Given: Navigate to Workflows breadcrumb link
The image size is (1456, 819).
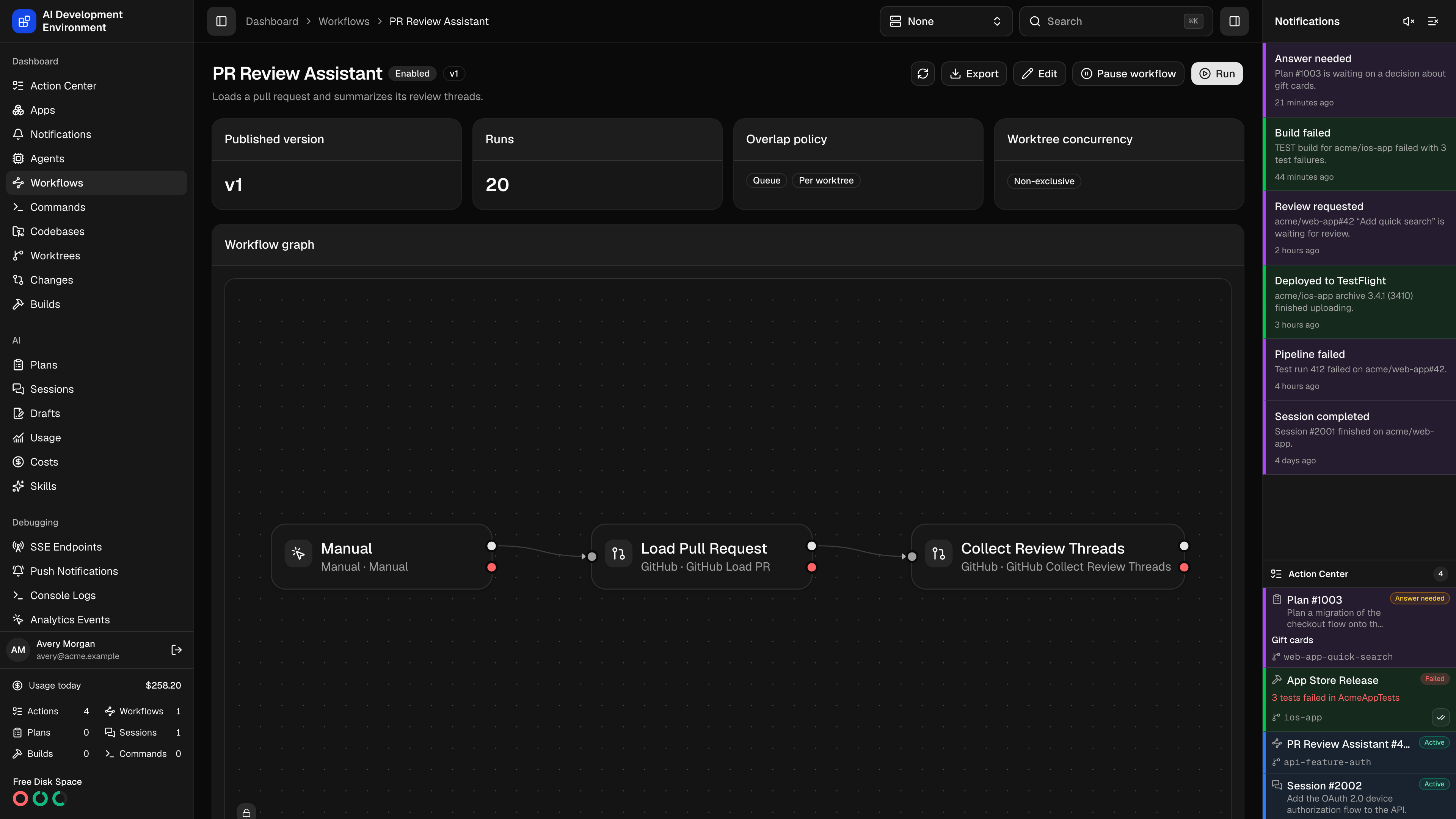Looking at the screenshot, I should pos(344,22).
